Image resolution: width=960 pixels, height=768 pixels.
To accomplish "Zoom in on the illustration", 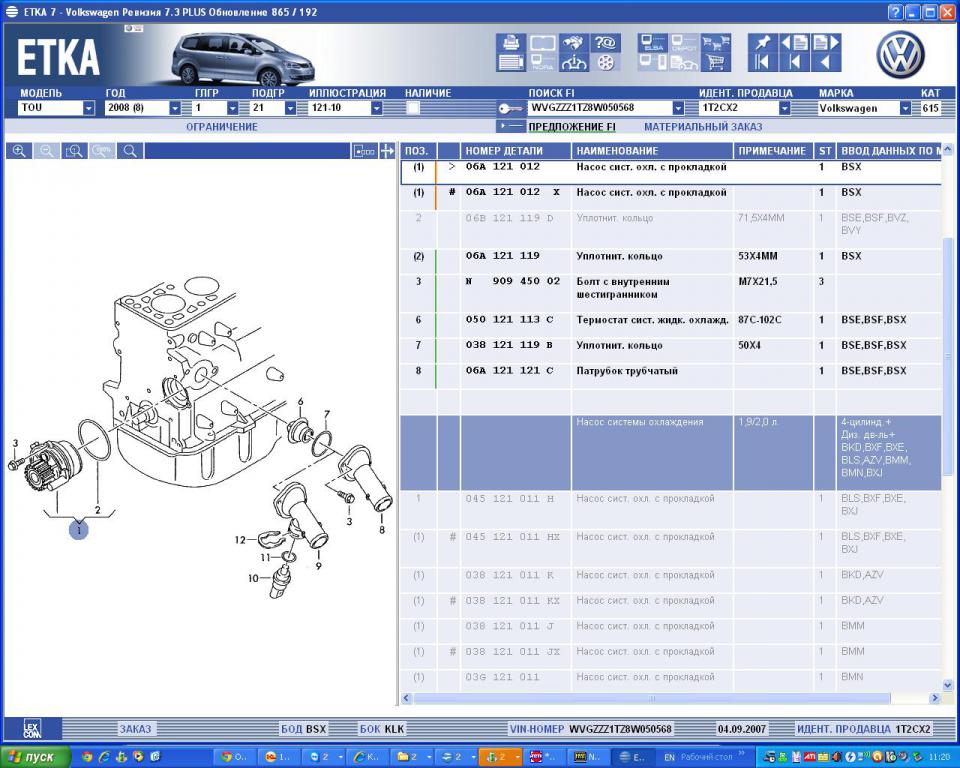I will [x=19, y=151].
